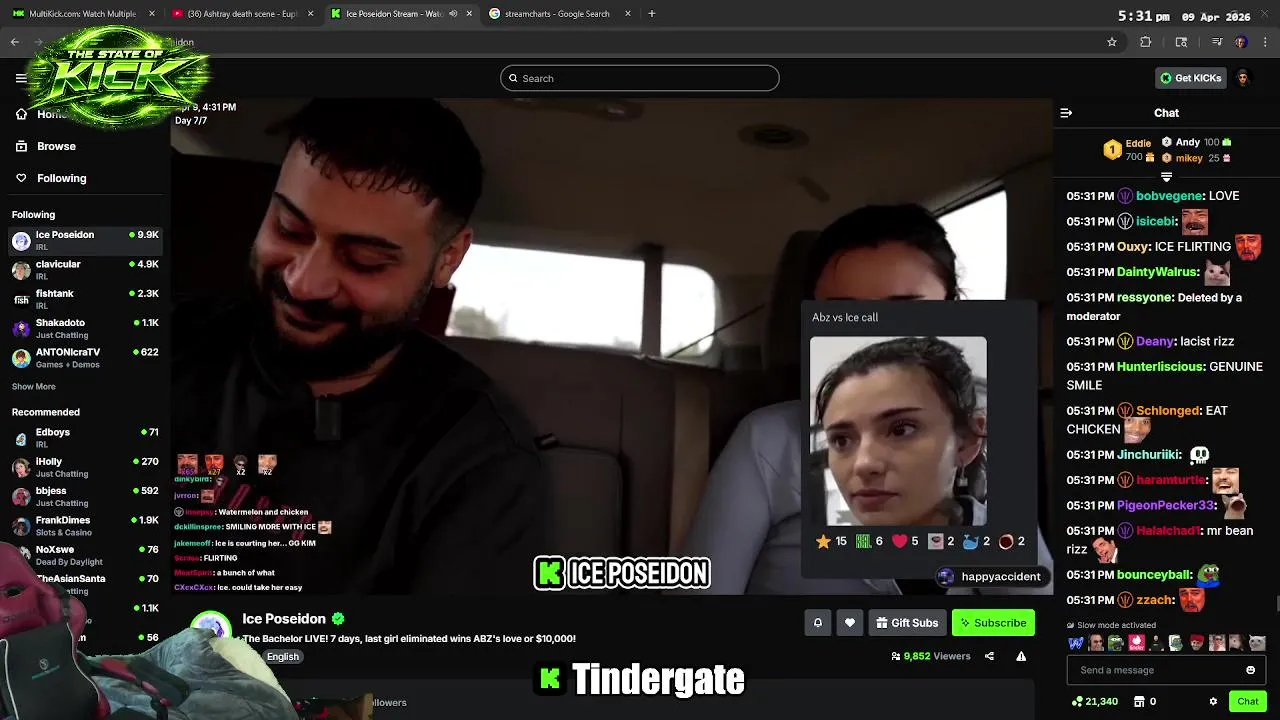Image resolution: width=1280 pixels, height=720 pixels.
Task: Click username bounceyball in chat
Action: point(1154,576)
